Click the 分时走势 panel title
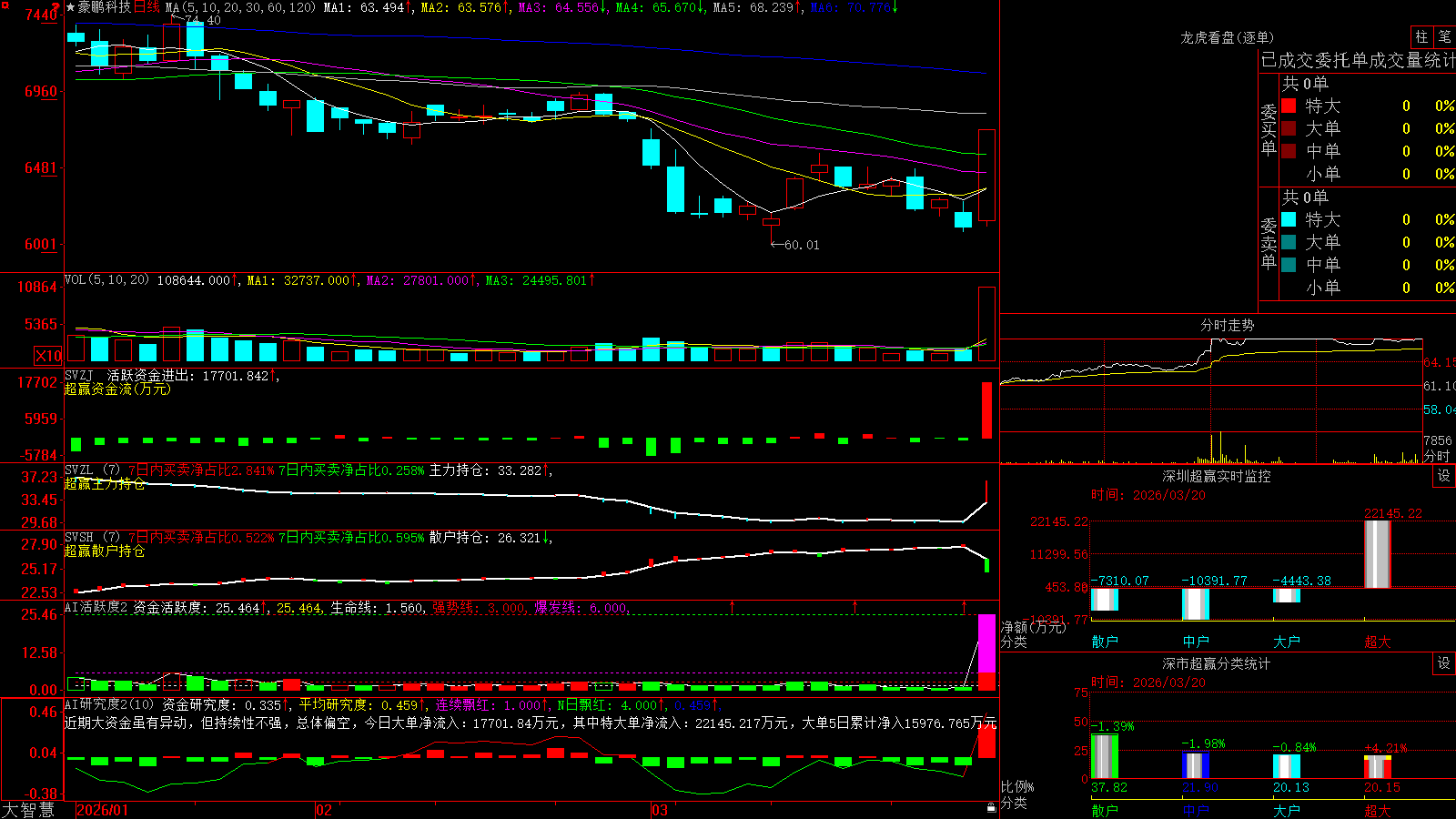This screenshot has width=1456, height=819. [1227, 325]
